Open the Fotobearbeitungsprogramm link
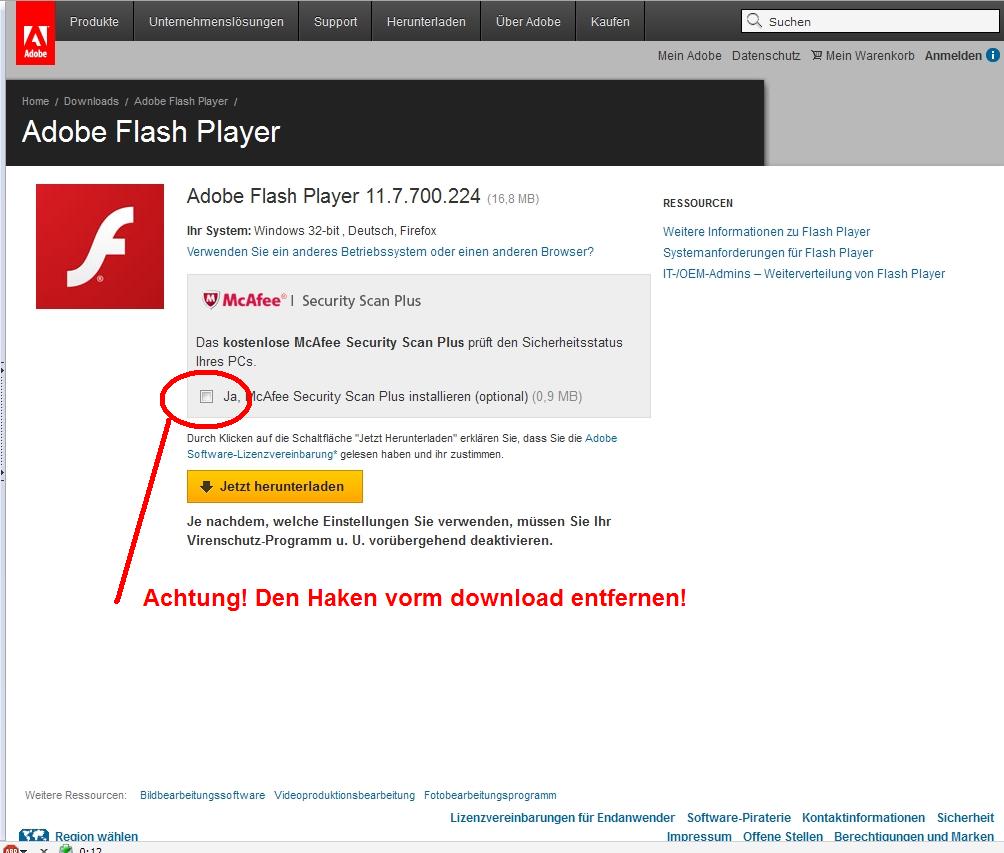1004x853 pixels. (x=490, y=795)
